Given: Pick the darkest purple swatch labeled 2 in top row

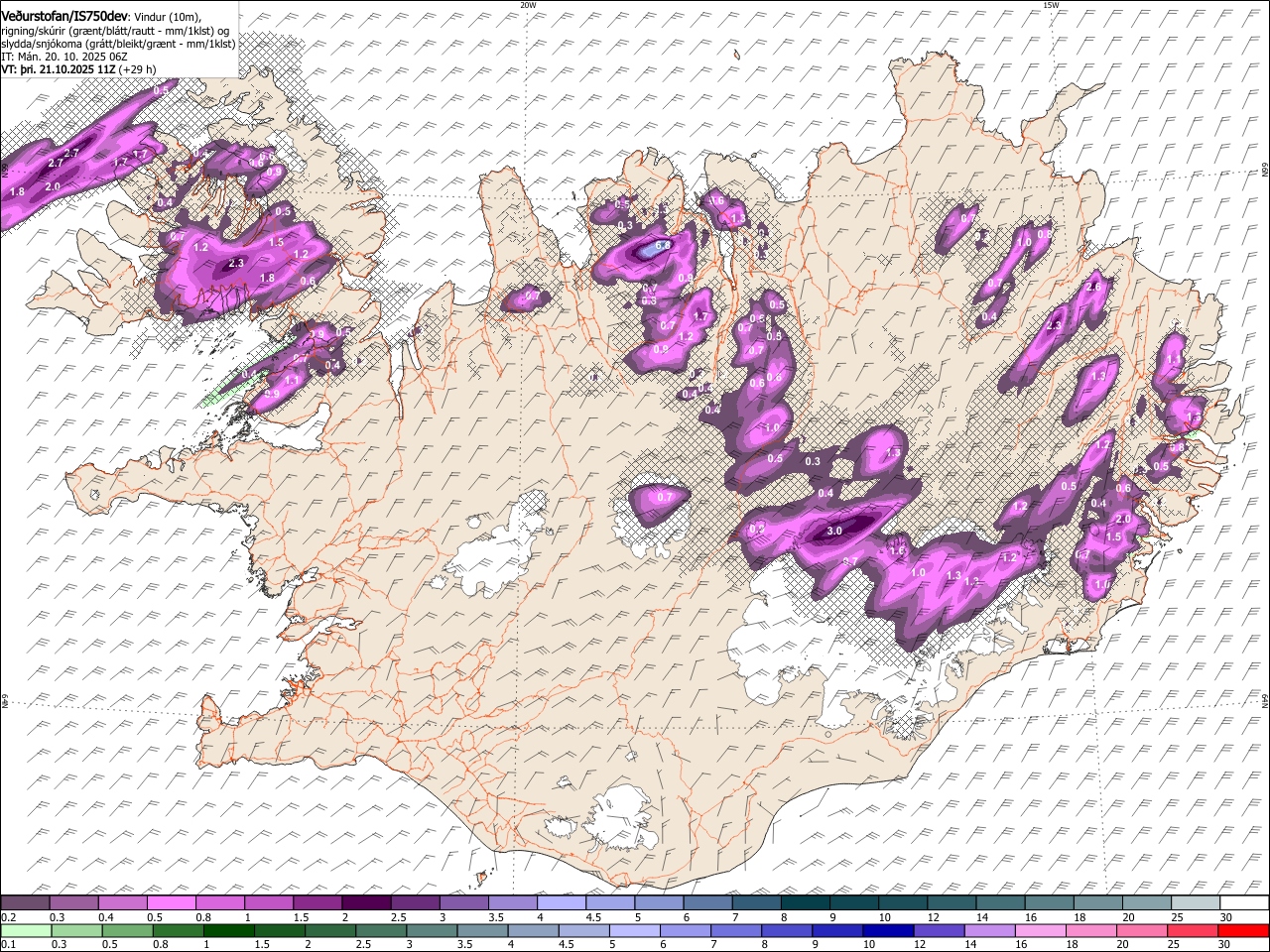Looking at the screenshot, I should pos(366,902).
